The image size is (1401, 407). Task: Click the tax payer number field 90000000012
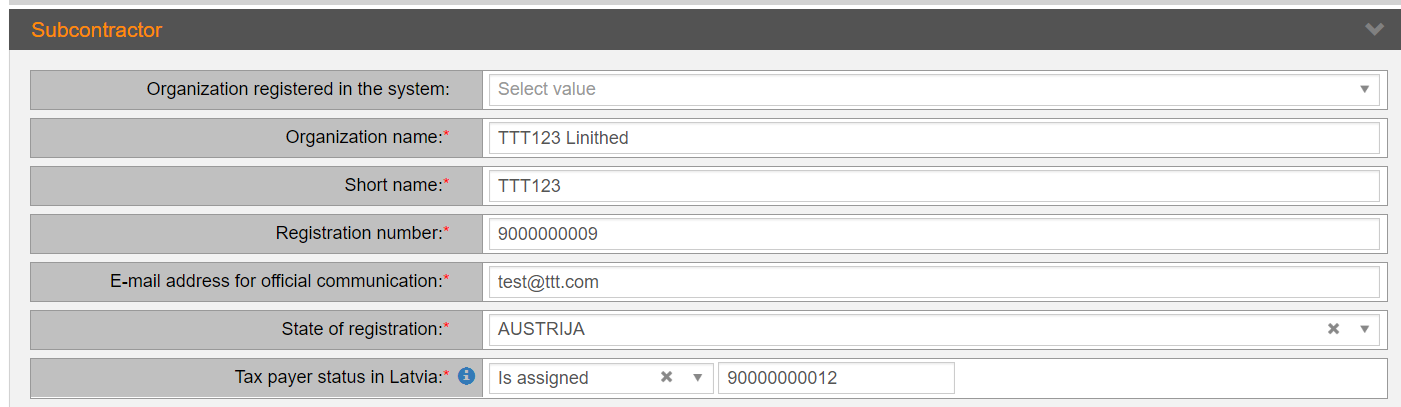click(835, 378)
